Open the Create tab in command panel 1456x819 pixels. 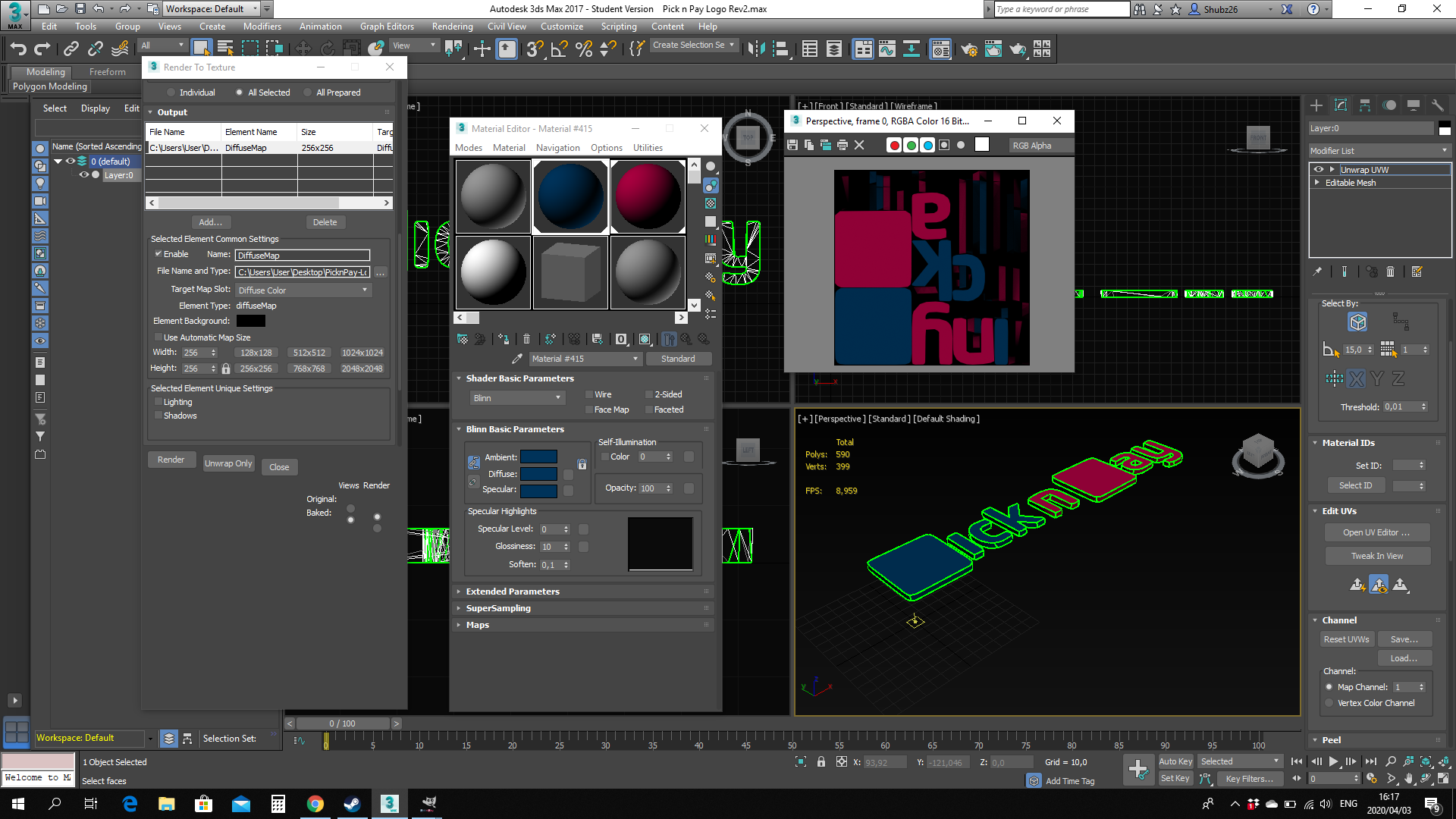(x=1316, y=105)
